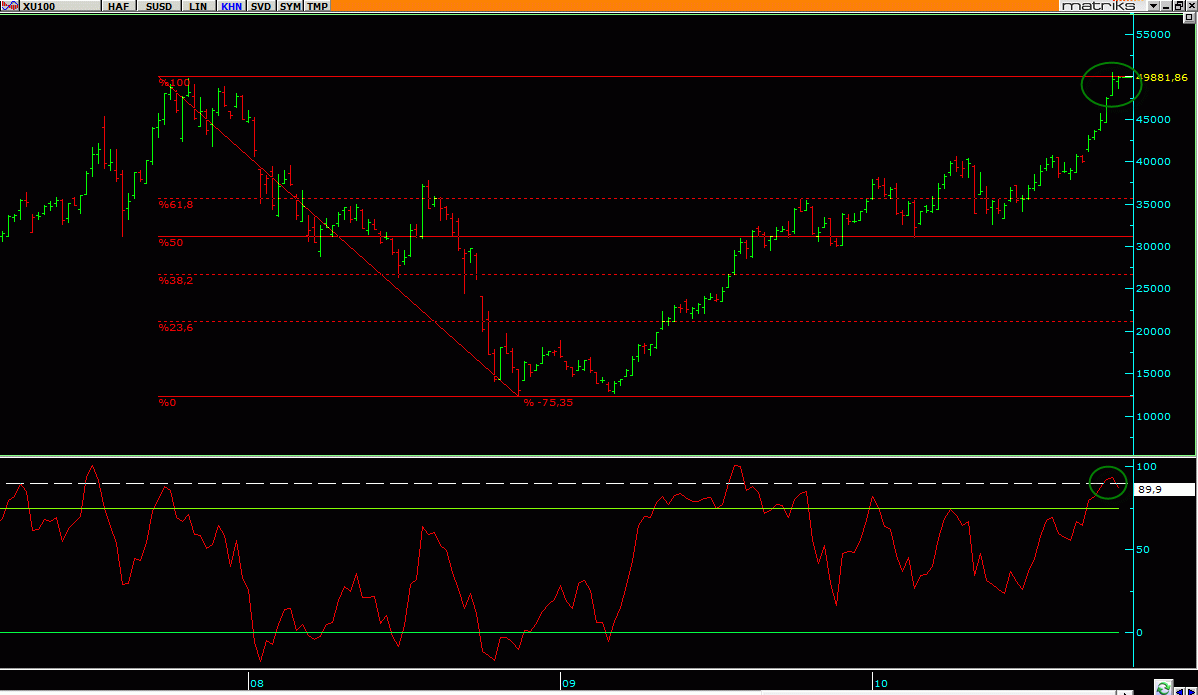Open the SVD tab
1198x695 pixels.
tap(261, 6)
